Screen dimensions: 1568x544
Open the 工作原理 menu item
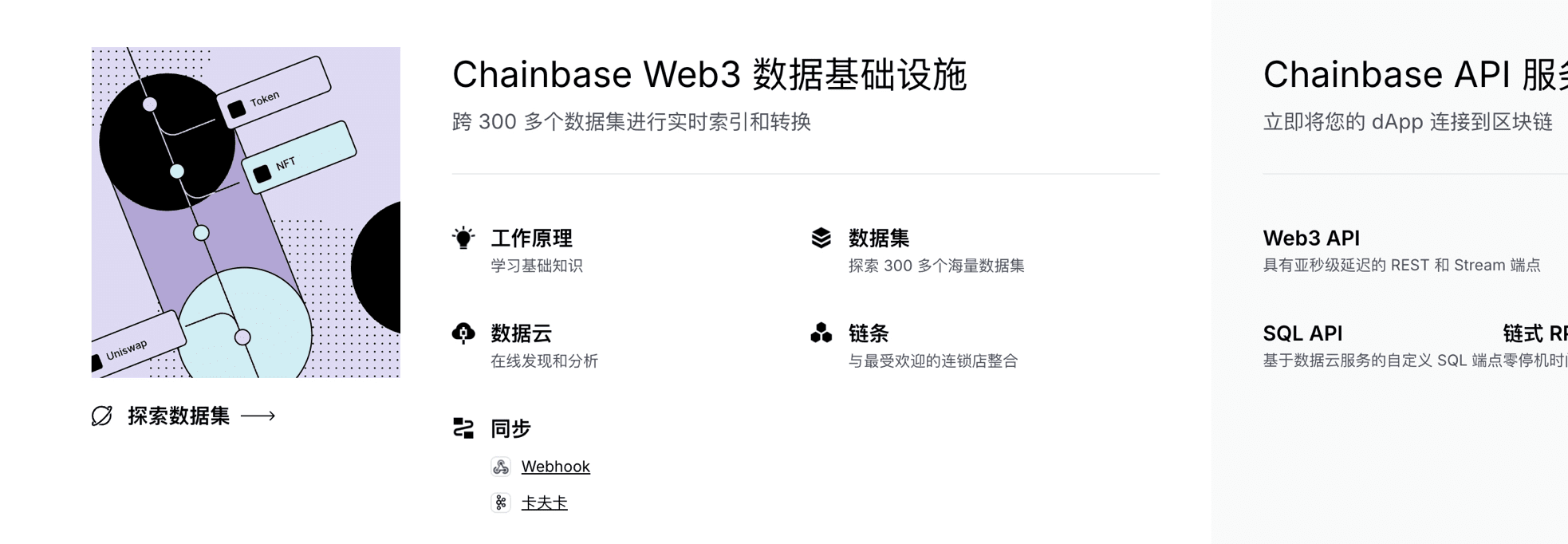[x=532, y=238]
